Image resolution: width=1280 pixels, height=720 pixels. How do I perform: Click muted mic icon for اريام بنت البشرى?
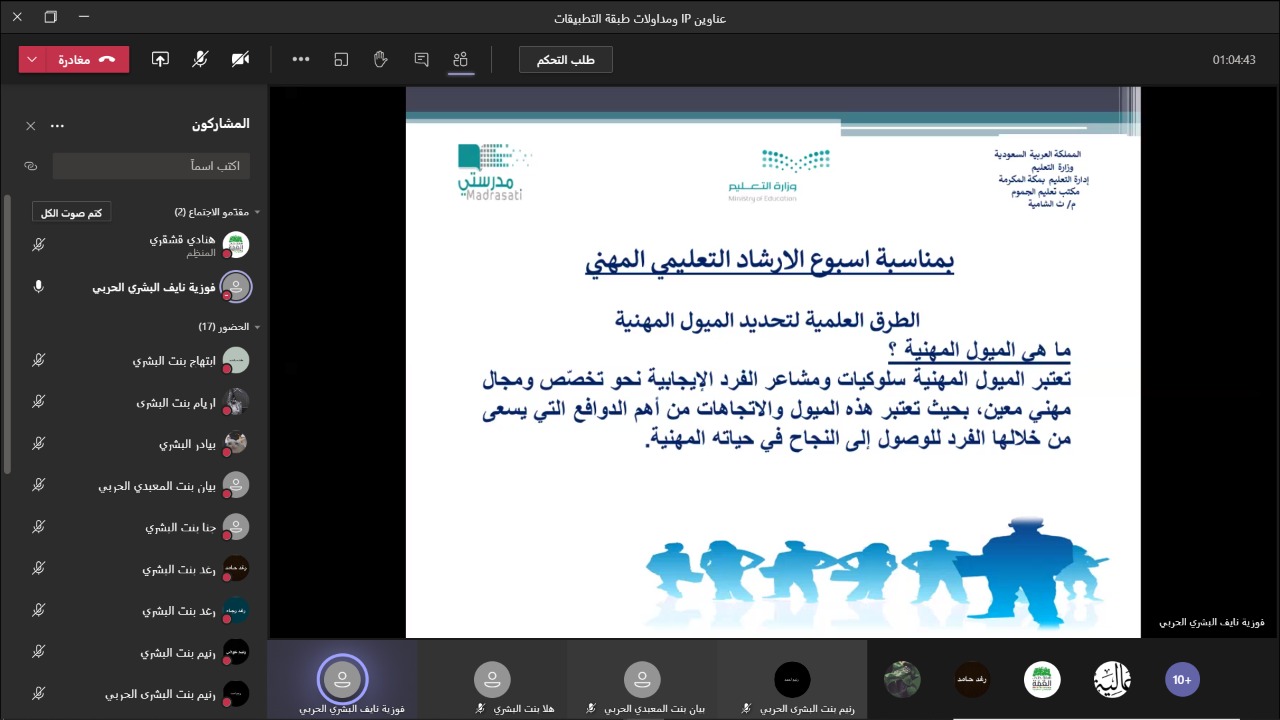coord(38,403)
